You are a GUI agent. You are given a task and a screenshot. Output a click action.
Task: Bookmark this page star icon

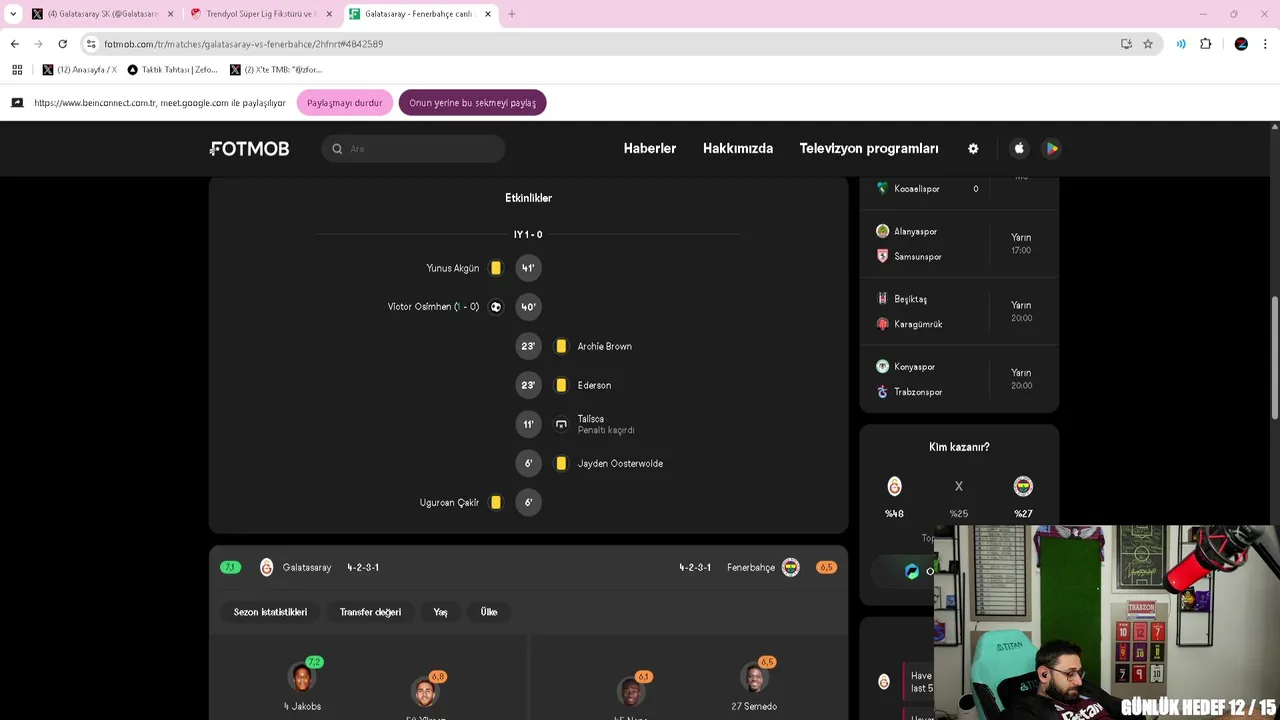point(1148,44)
